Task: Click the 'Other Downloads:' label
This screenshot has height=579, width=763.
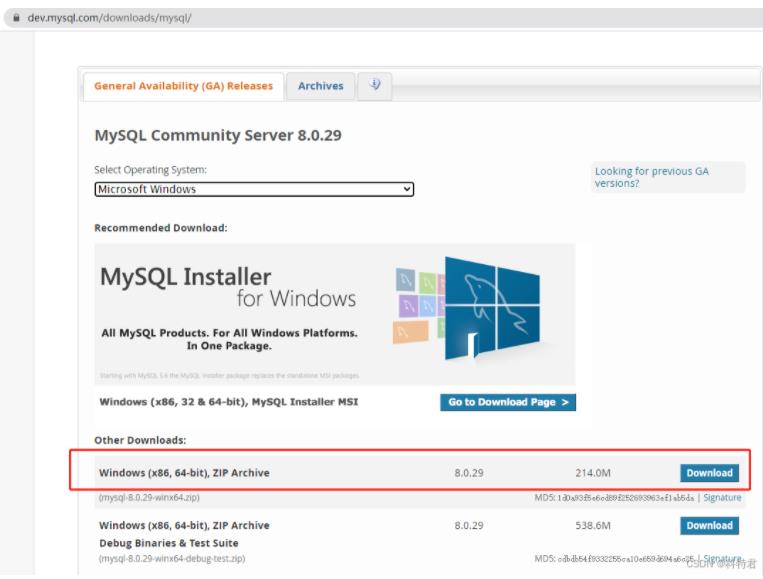Action: [x=140, y=440]
